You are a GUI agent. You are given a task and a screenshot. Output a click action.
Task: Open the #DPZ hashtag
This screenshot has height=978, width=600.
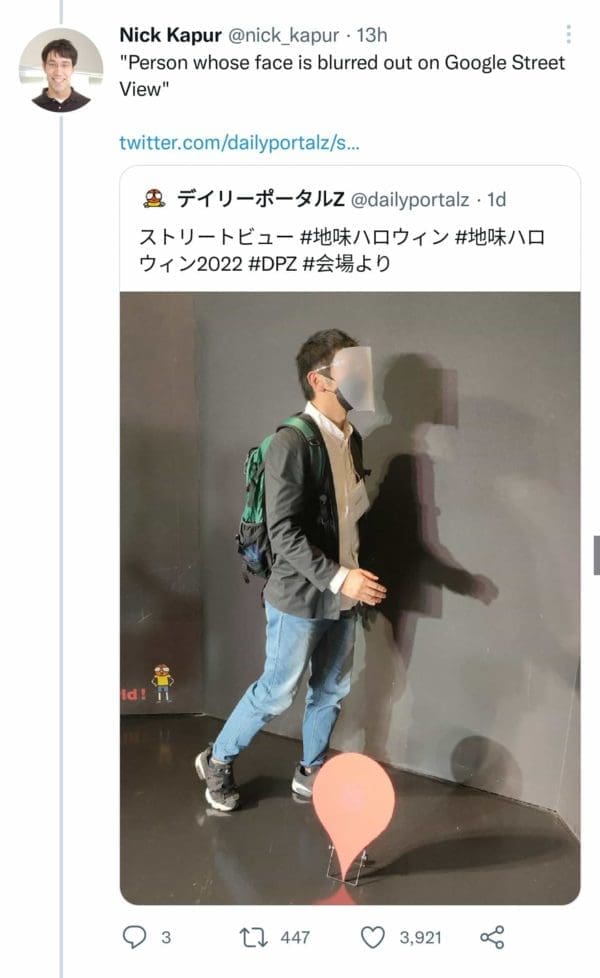point(272,264)
